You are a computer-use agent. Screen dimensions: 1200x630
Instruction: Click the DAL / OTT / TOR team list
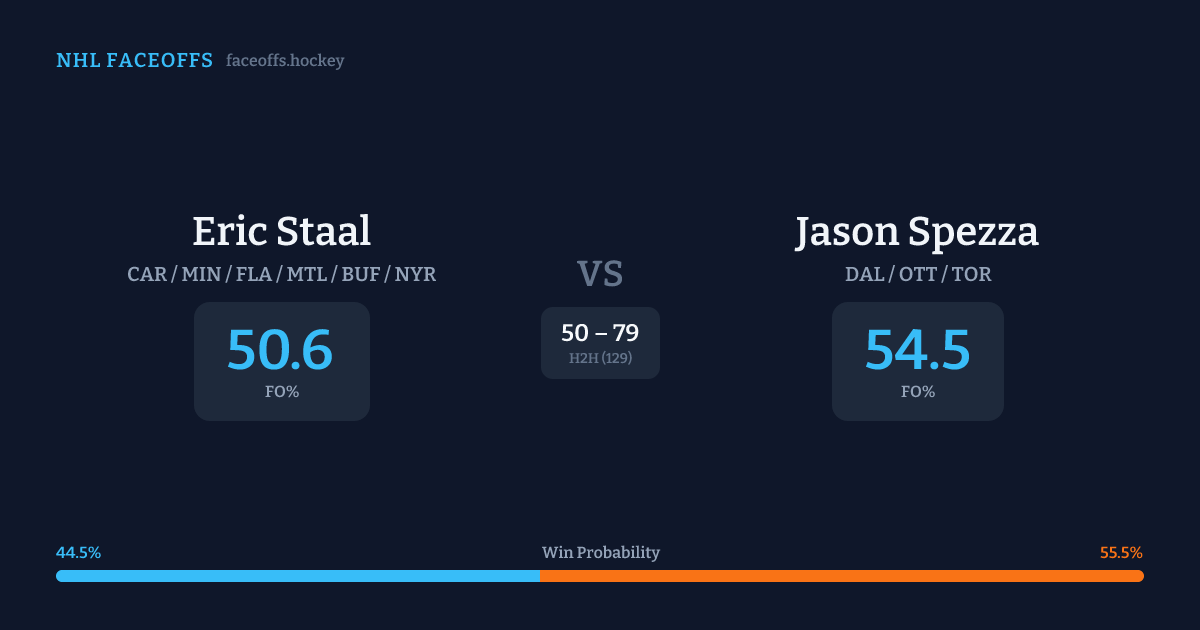[x=917, y=274]
